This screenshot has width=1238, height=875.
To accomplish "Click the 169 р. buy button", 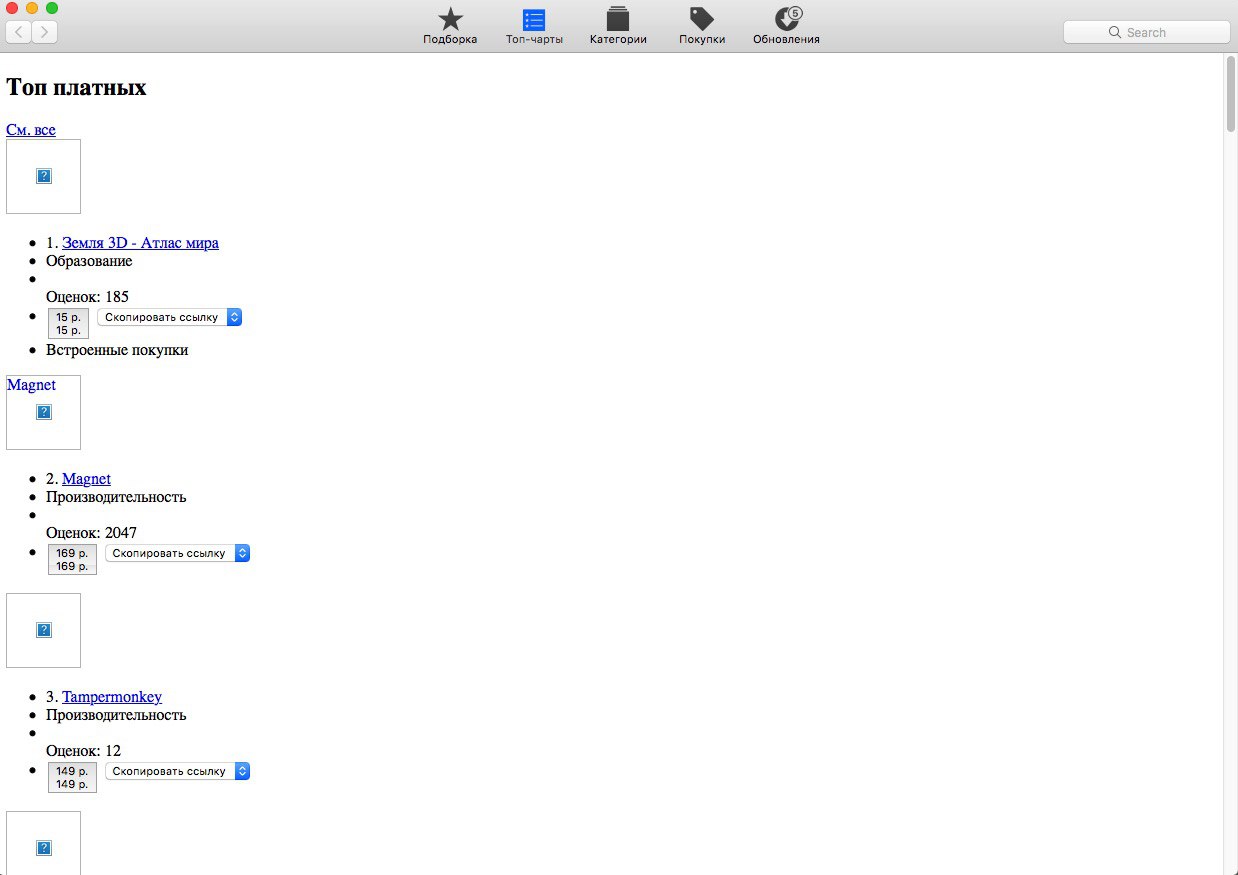I will pyautogui.click(x=72, y=559).
